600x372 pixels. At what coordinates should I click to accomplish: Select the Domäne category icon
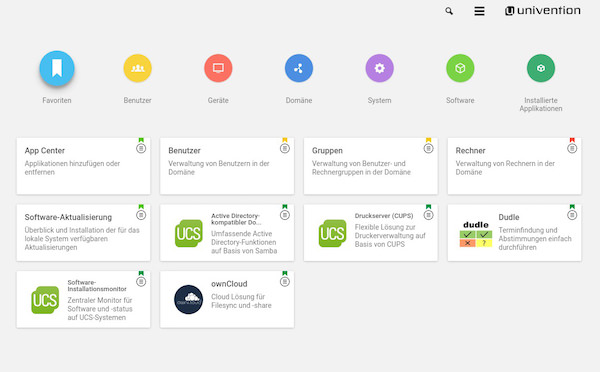coord(299,68)
